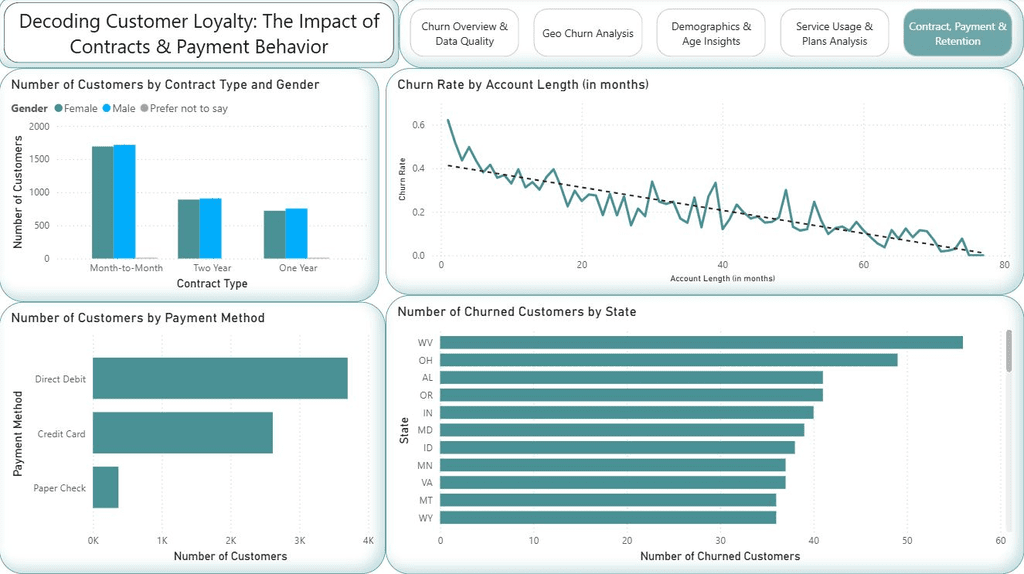Open Service Usage & Plans Analysis tab

click(834, 34)
